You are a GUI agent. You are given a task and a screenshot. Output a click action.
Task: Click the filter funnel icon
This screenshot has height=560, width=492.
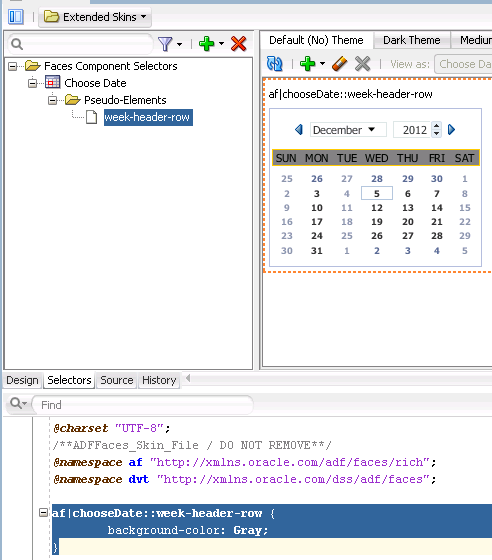(x=165, y=44)
